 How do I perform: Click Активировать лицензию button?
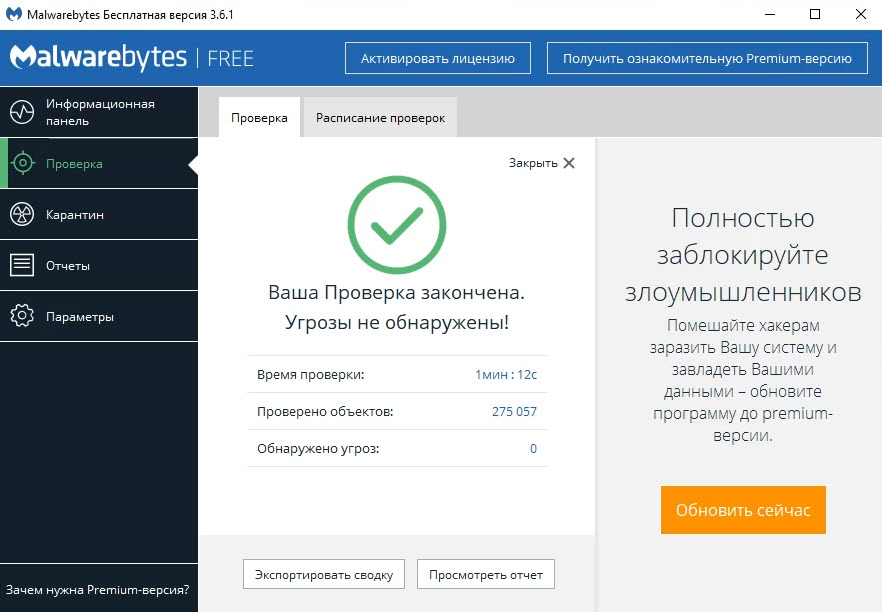[x=438, y=58]
